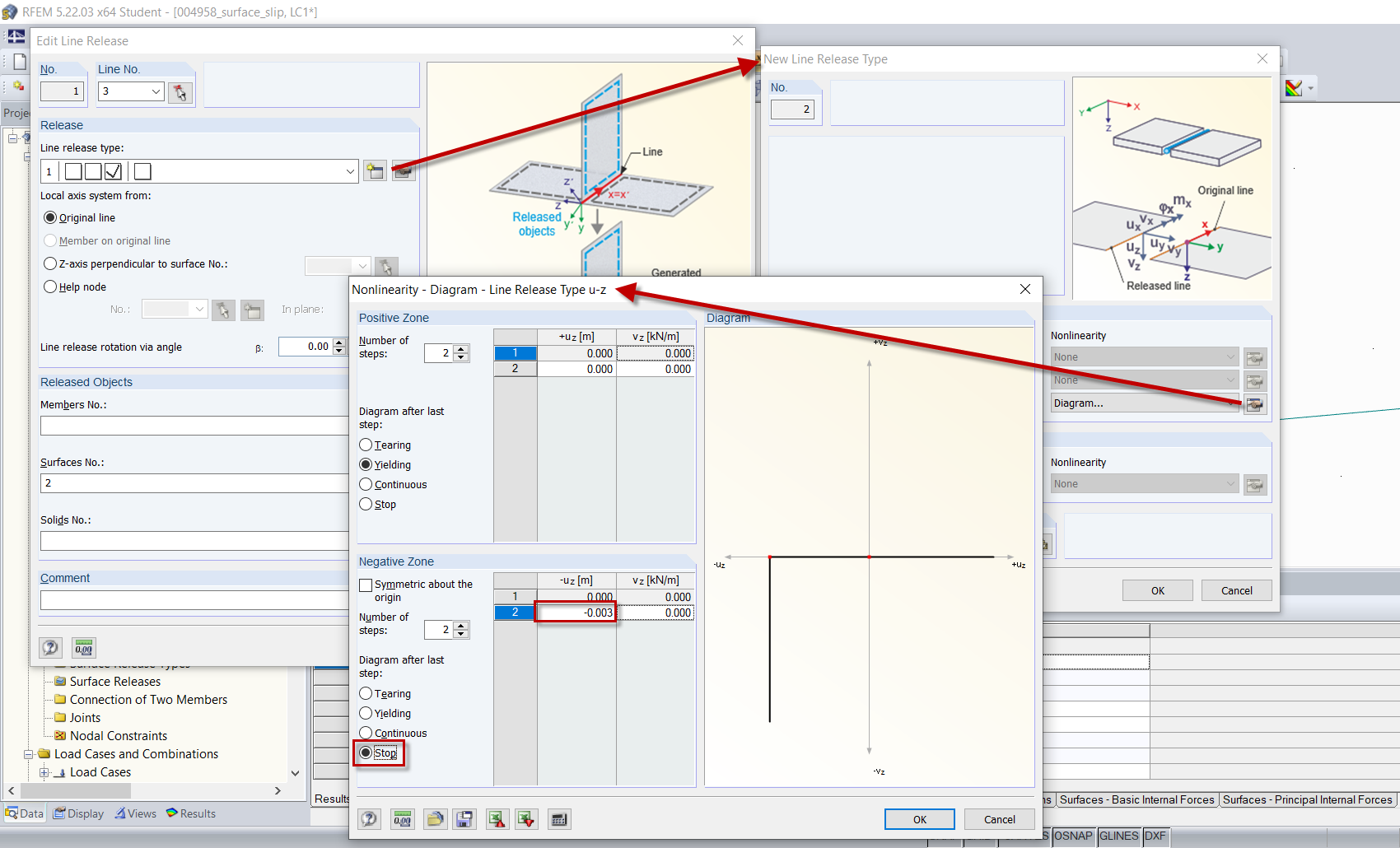Switch to Results navigator tab
The image size is (1400, 848).
tap(191, 813)
